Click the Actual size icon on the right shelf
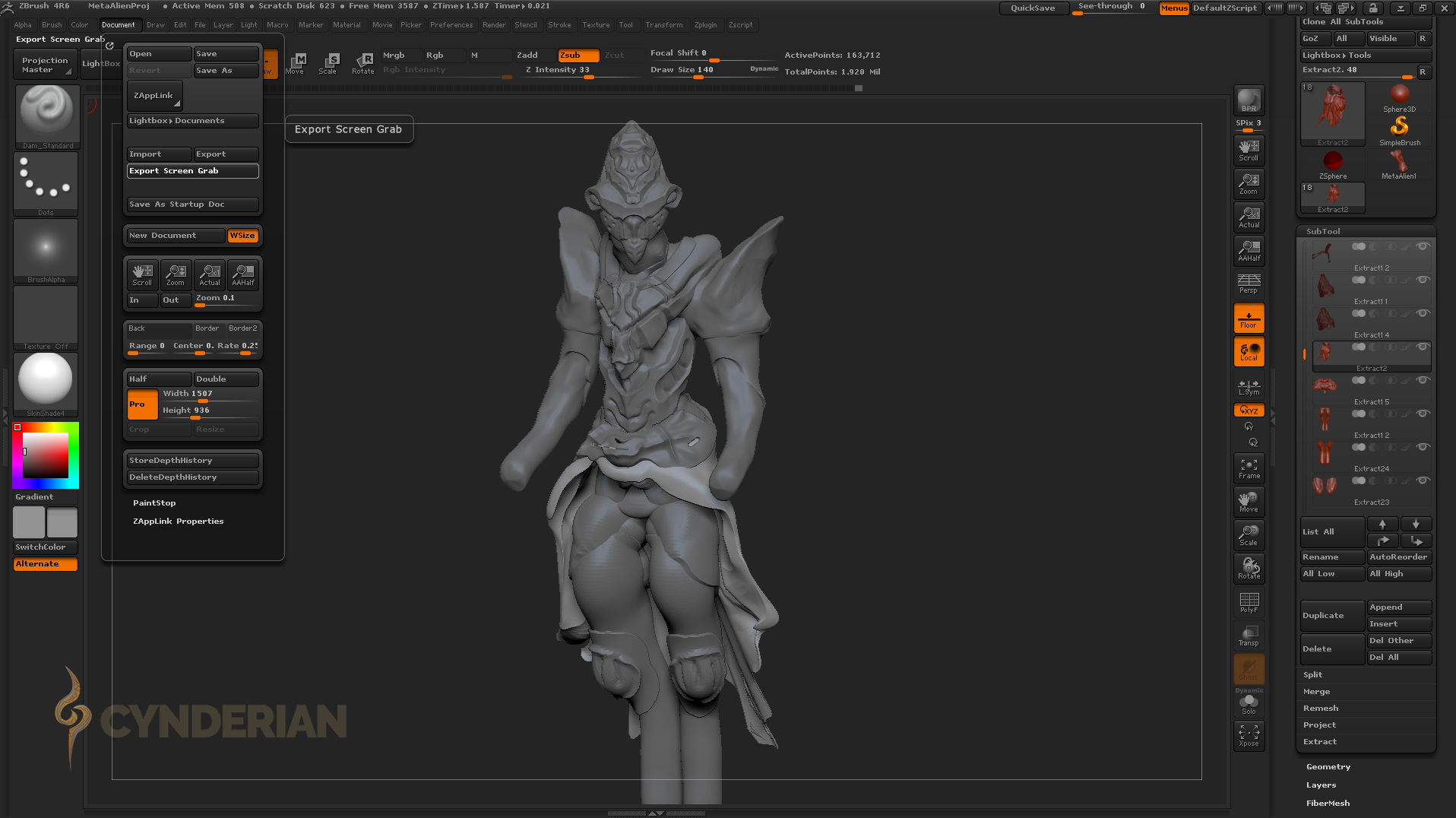1456x818 pixels. click(1249, 217)
